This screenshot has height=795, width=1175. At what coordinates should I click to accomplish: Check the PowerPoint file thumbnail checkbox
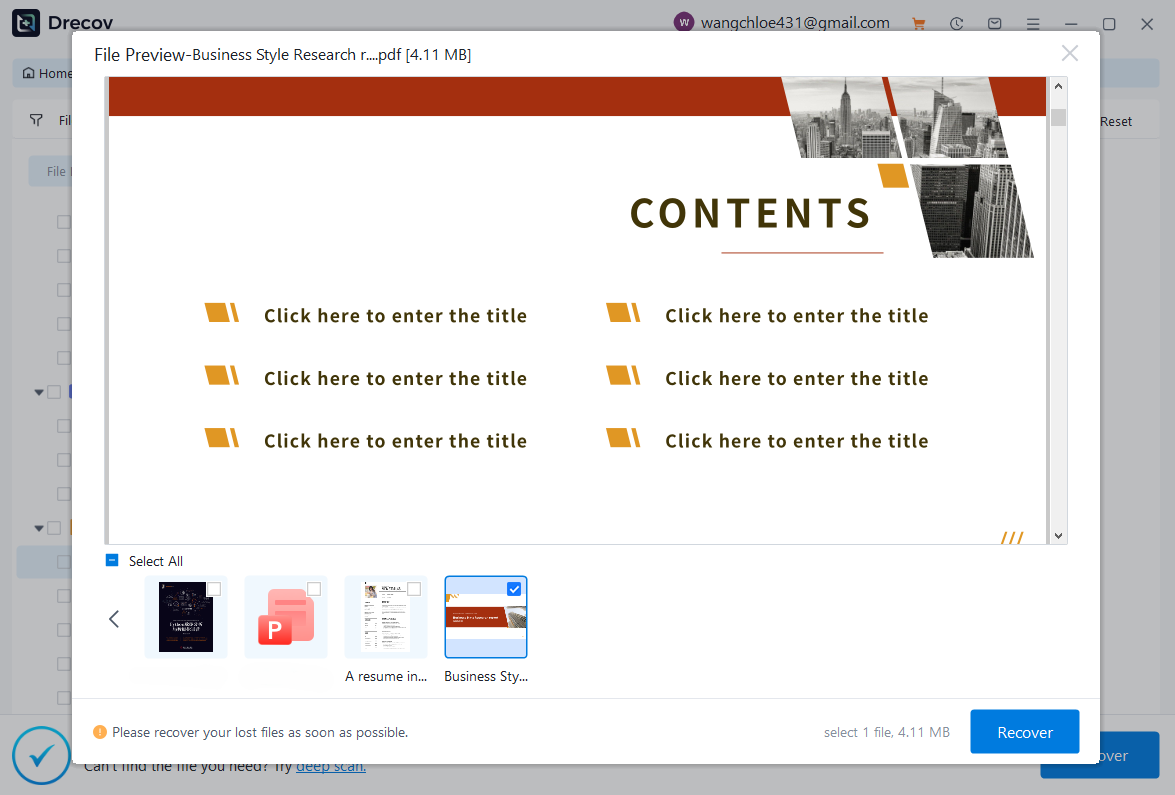(314, 589)
